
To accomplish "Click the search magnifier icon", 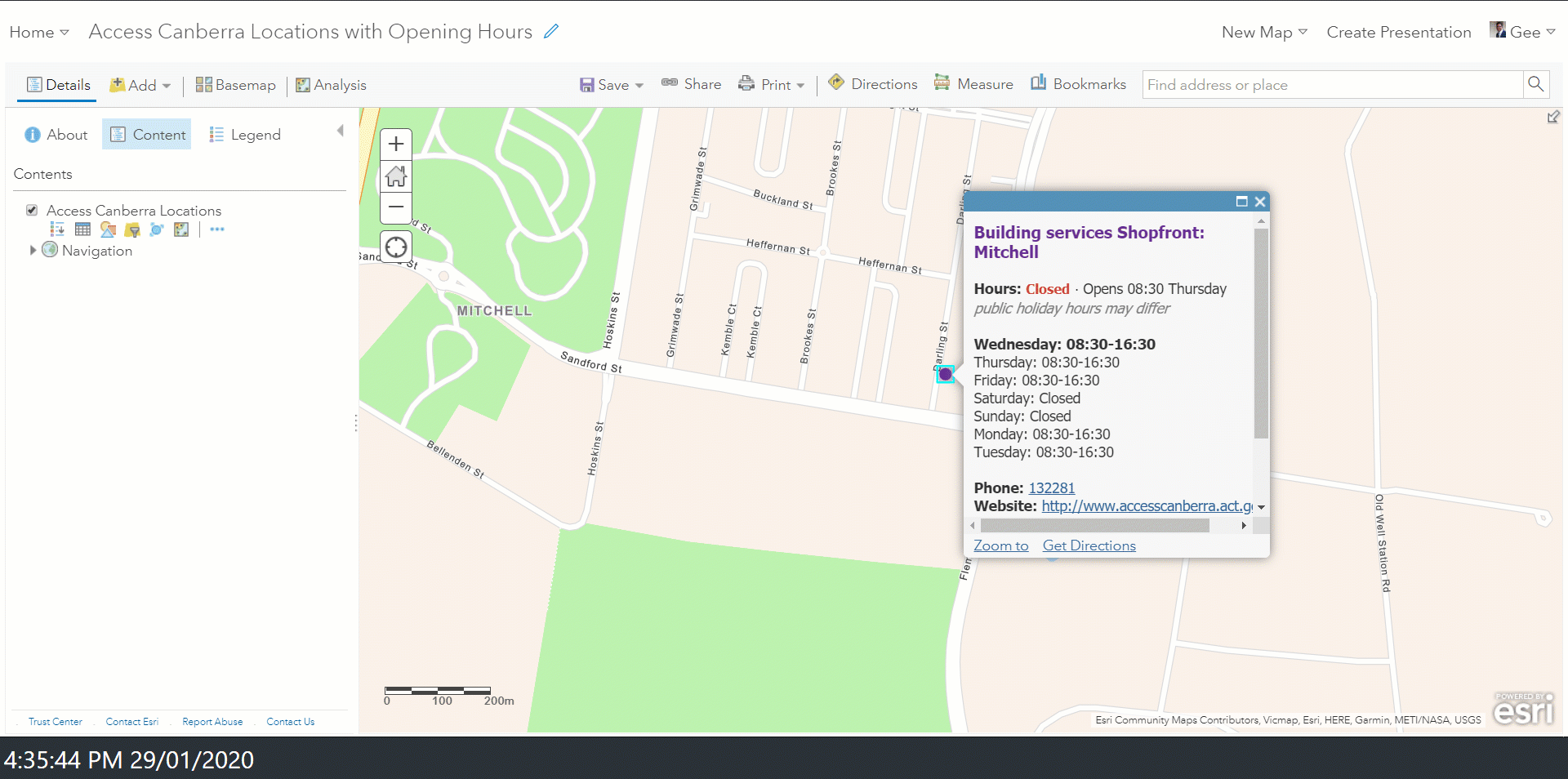I will [1535, 84].
